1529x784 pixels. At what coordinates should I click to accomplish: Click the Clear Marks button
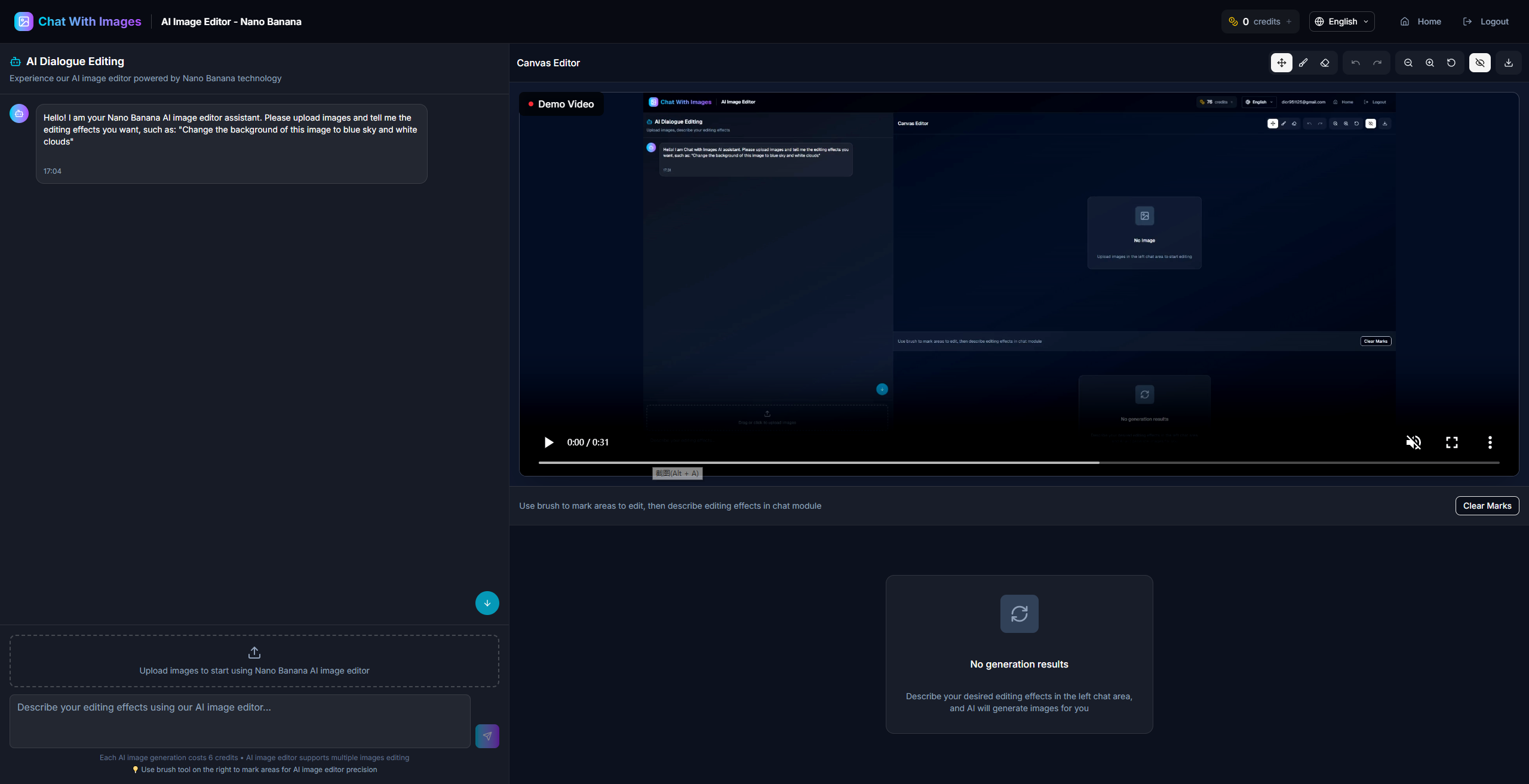tap(1487, 506)
